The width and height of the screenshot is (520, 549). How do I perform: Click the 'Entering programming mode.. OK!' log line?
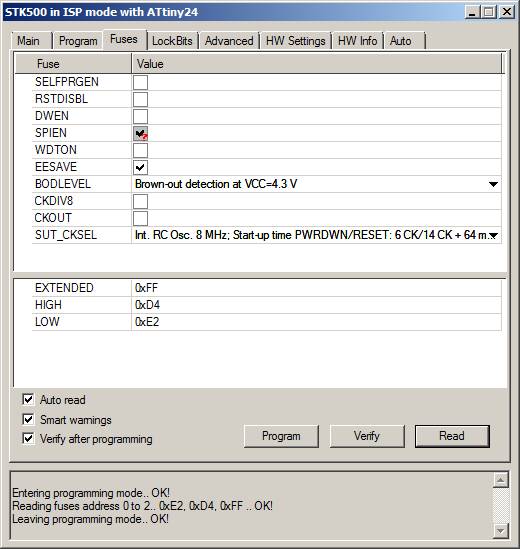pyautogui.click(x=91, y=493)
